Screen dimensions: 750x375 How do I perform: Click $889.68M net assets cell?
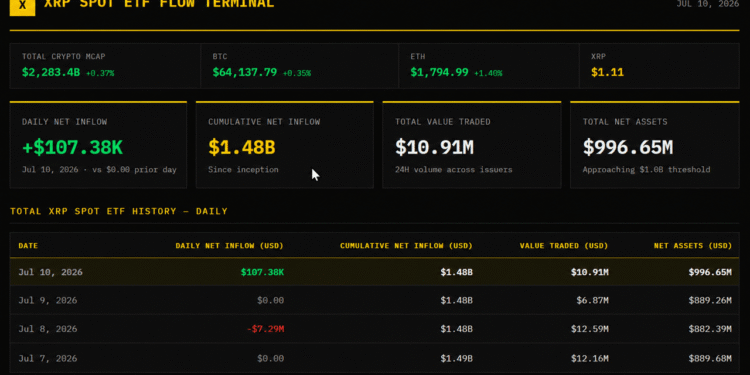(710, 358)
